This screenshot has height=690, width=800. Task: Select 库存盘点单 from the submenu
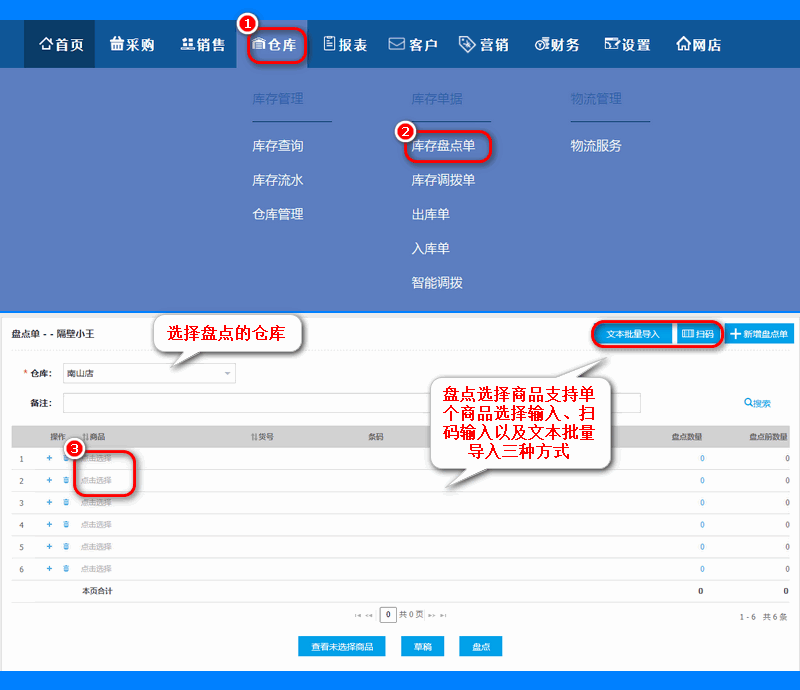443,146
